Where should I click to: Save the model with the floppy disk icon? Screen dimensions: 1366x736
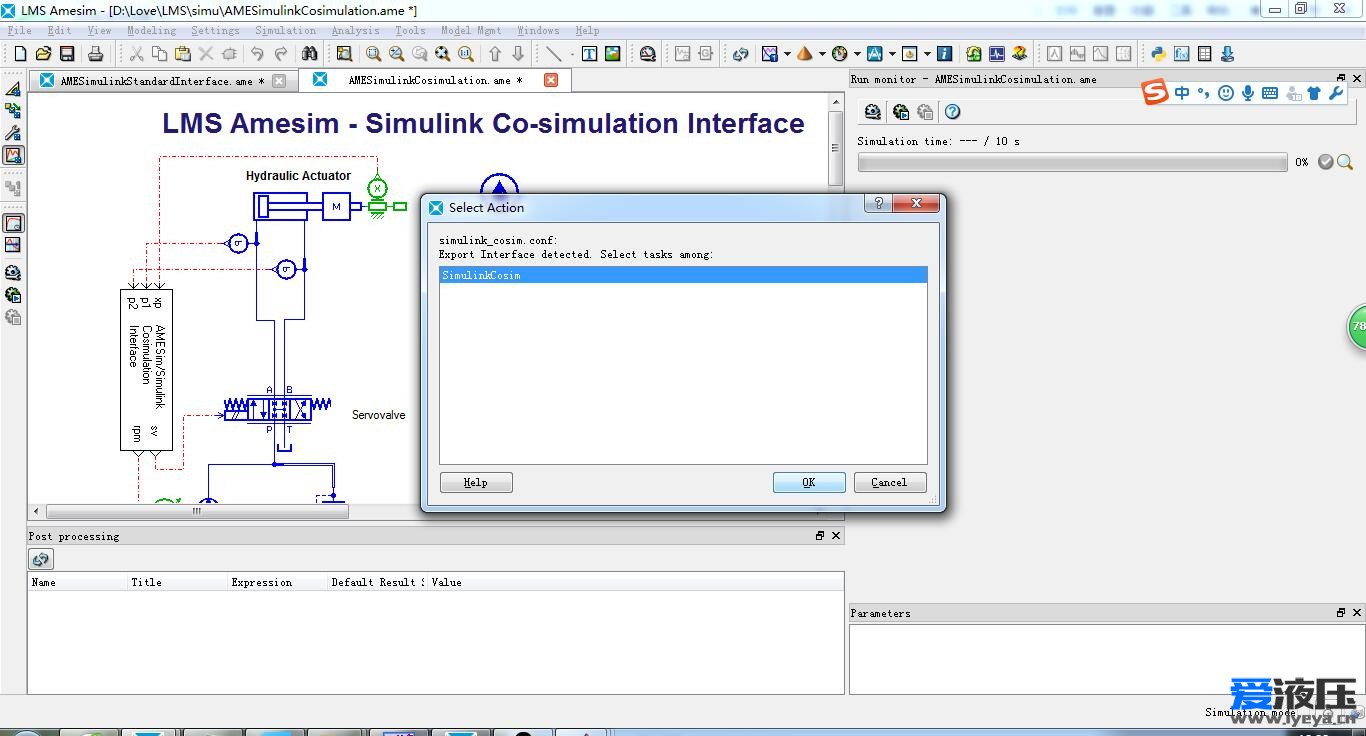[x=67, y=54]
